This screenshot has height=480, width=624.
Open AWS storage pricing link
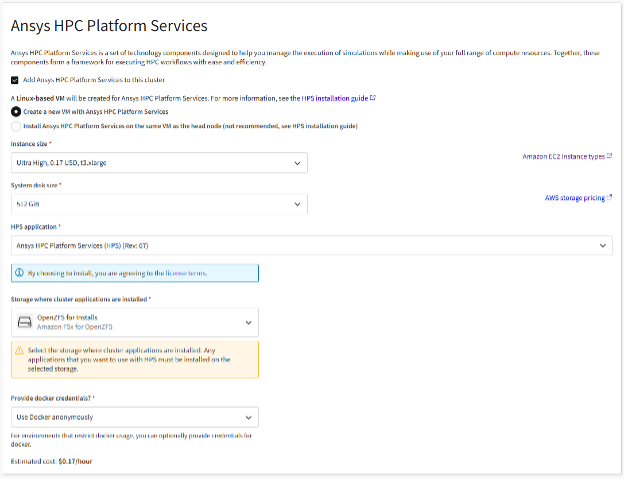pyautogui.click(x=575, y=198)
